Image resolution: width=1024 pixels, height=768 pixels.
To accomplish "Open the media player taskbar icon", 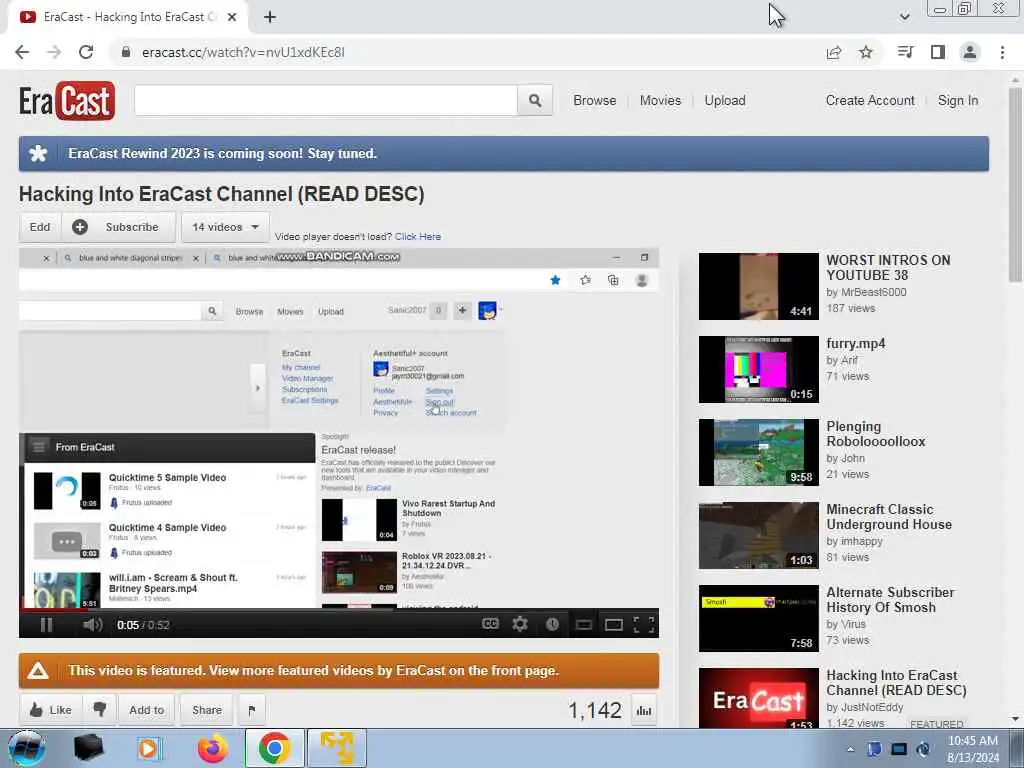I will 149,748.
